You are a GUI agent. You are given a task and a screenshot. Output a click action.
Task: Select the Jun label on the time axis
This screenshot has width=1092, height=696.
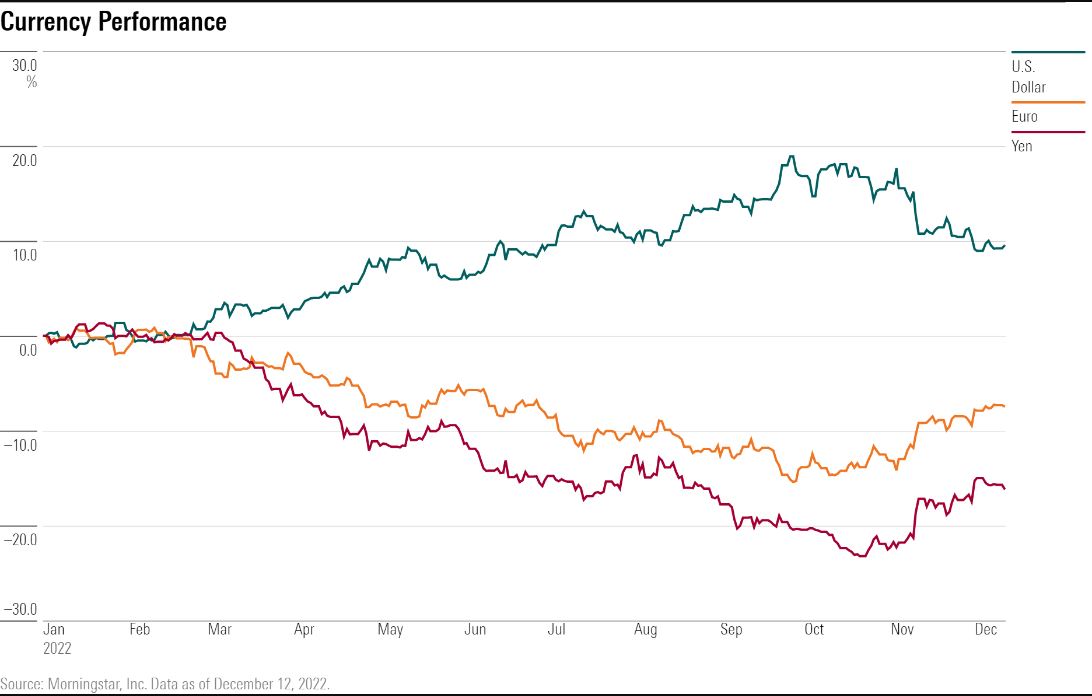click(475, 629)
